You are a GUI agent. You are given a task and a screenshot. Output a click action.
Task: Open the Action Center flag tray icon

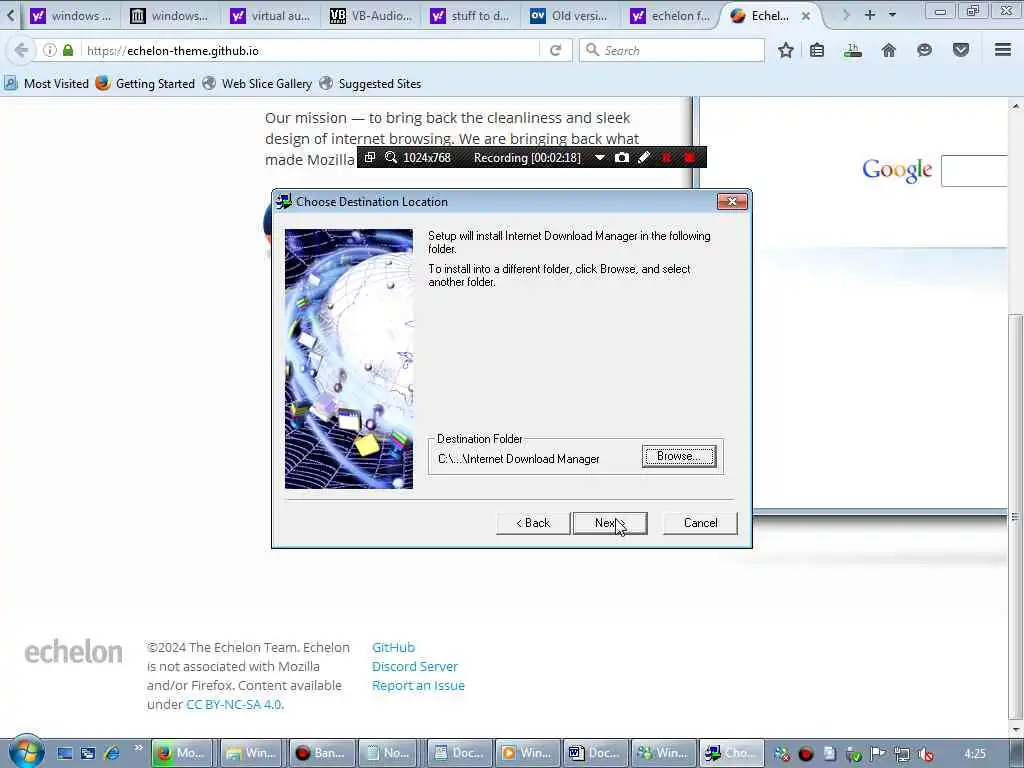pos(878,754)
